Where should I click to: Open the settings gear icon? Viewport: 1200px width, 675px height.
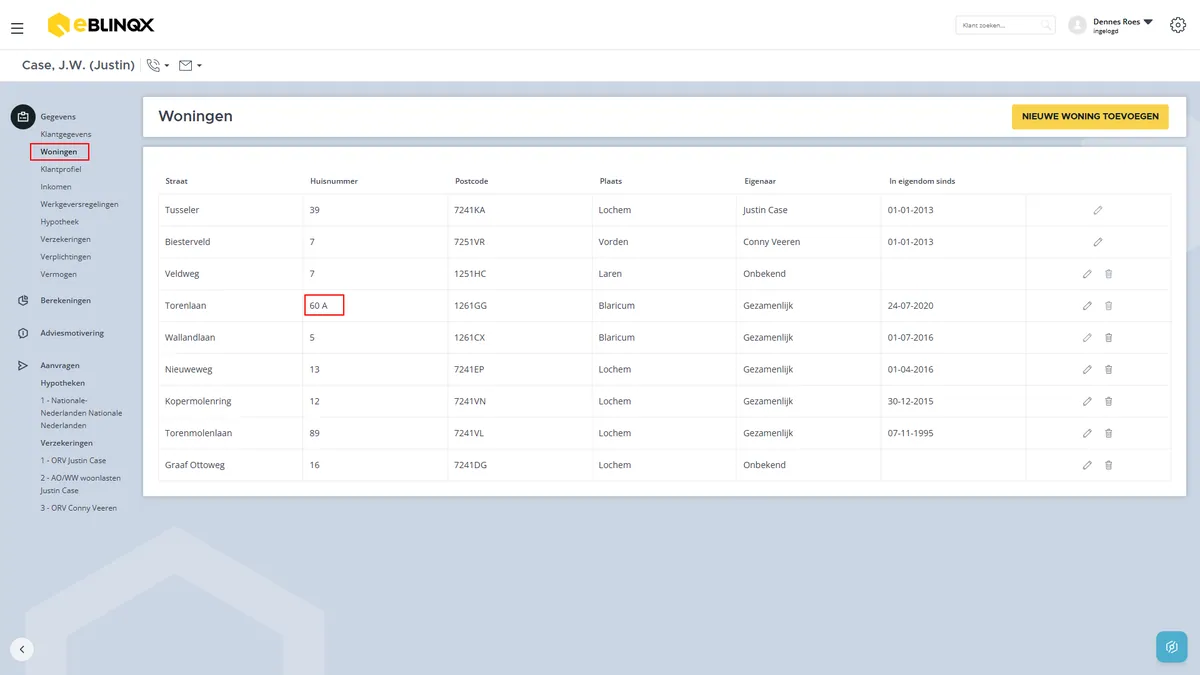(1178, 25)
